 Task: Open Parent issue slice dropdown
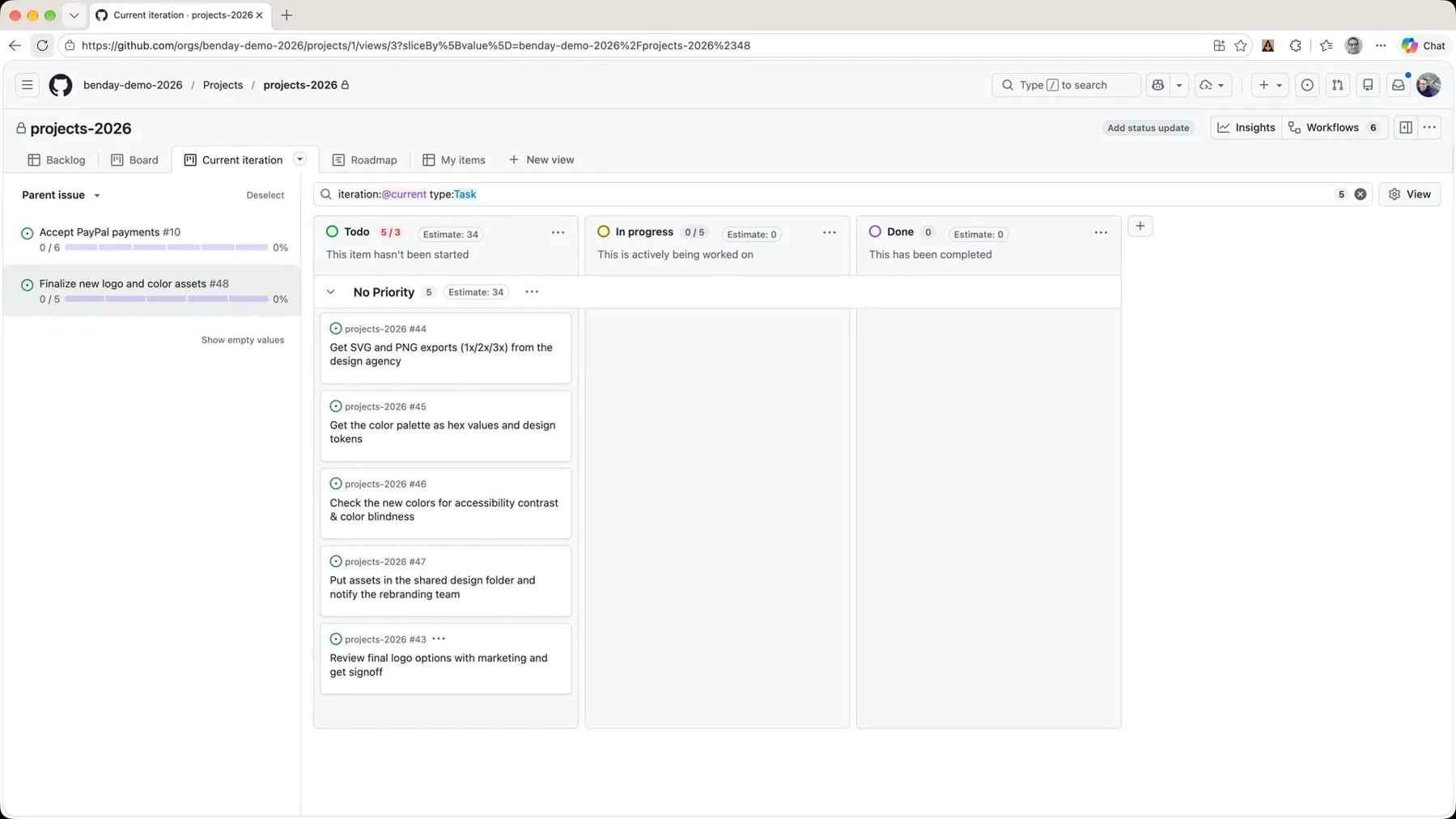(62, 195)
